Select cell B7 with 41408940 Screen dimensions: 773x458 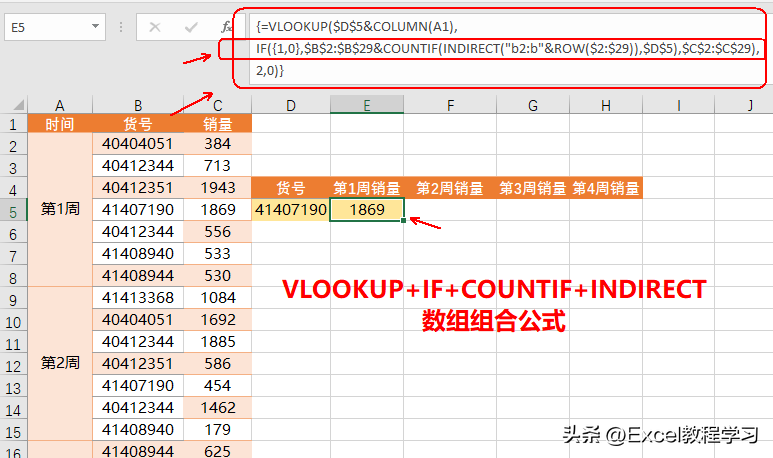(138, 253)
